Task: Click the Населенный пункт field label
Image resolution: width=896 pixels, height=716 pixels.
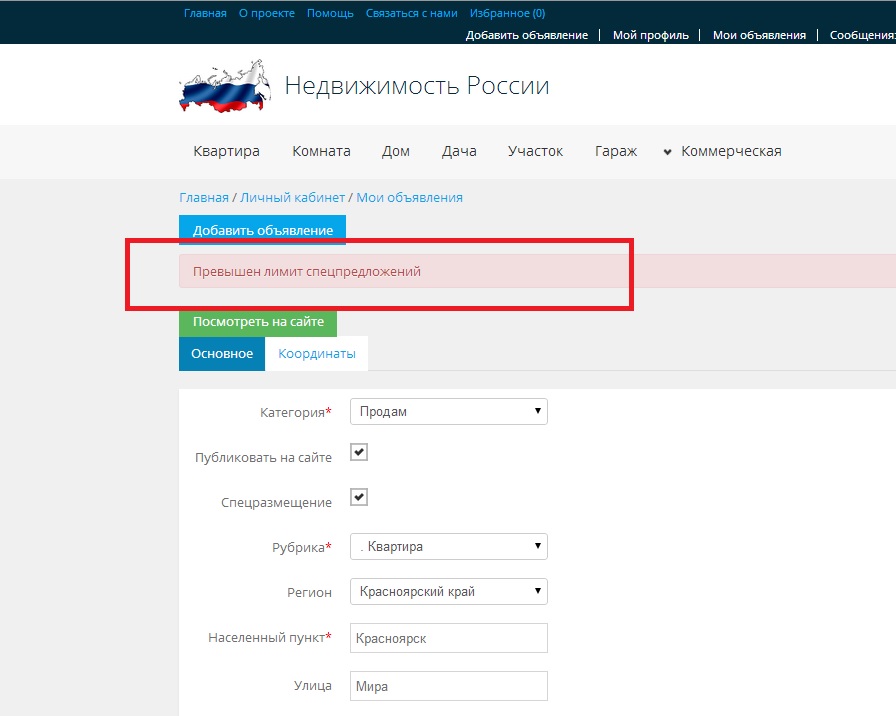Action: coord(270,637)
